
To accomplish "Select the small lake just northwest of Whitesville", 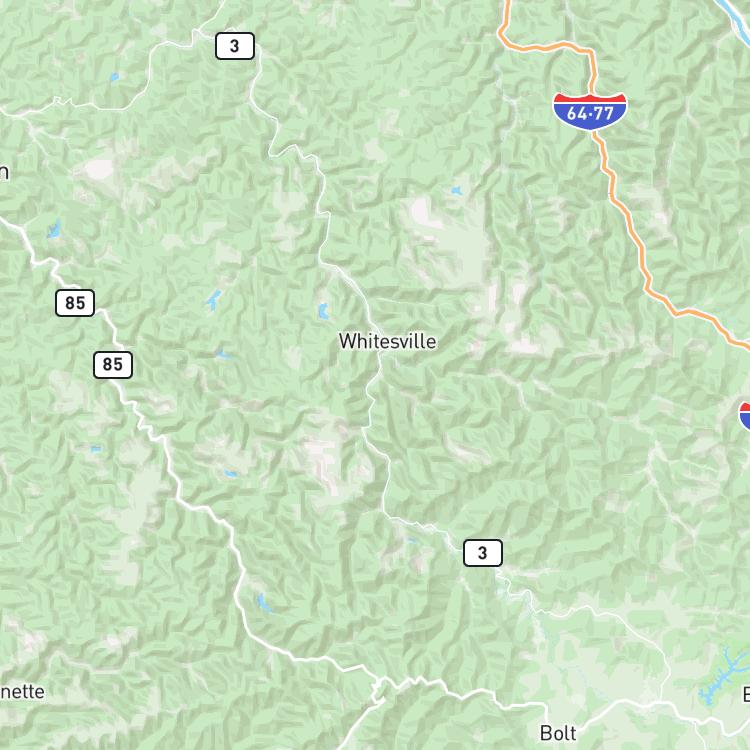I will tap(323, 310).
